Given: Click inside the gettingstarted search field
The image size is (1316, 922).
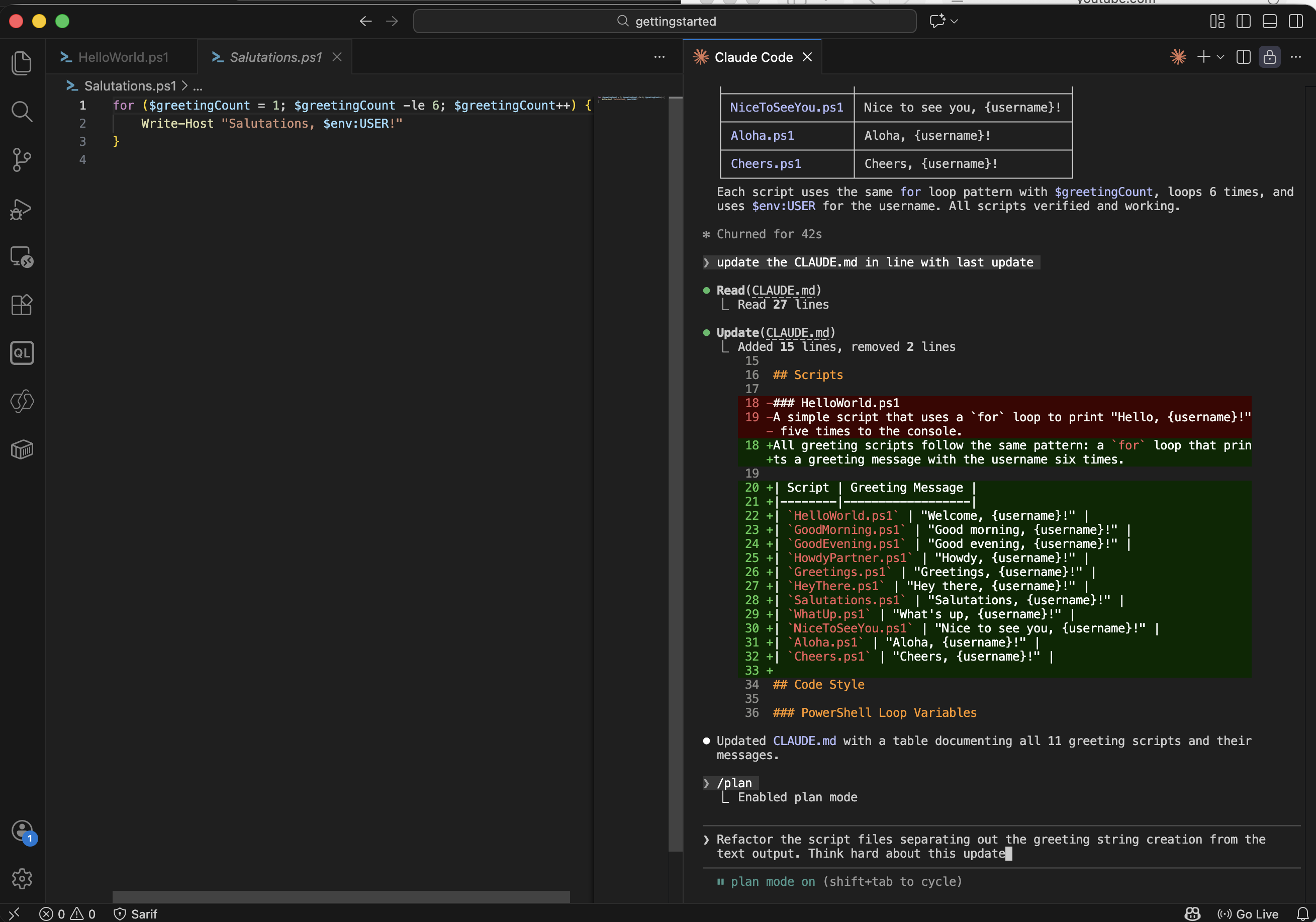Looking at the screenshot, I should click(x=665, y=21).
